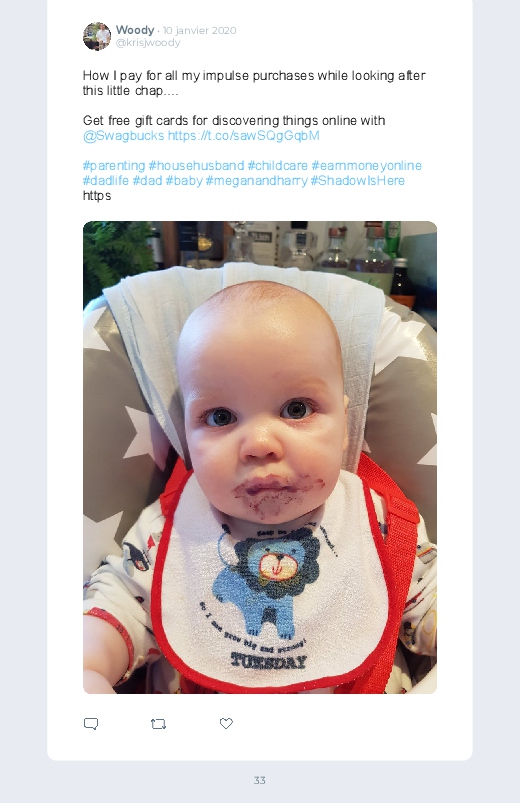This screenshot has width=520, height=803.
Task: Open the @Swagbucks mention
Action: point(123,136)
